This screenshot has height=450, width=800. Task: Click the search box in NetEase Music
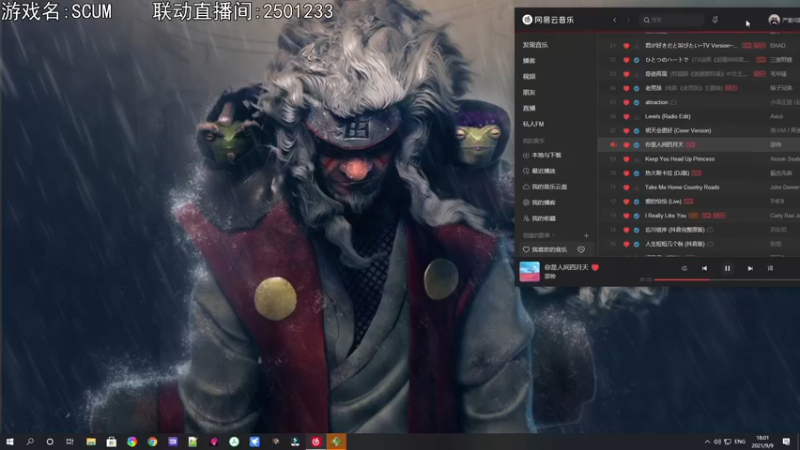click(672, 20)
